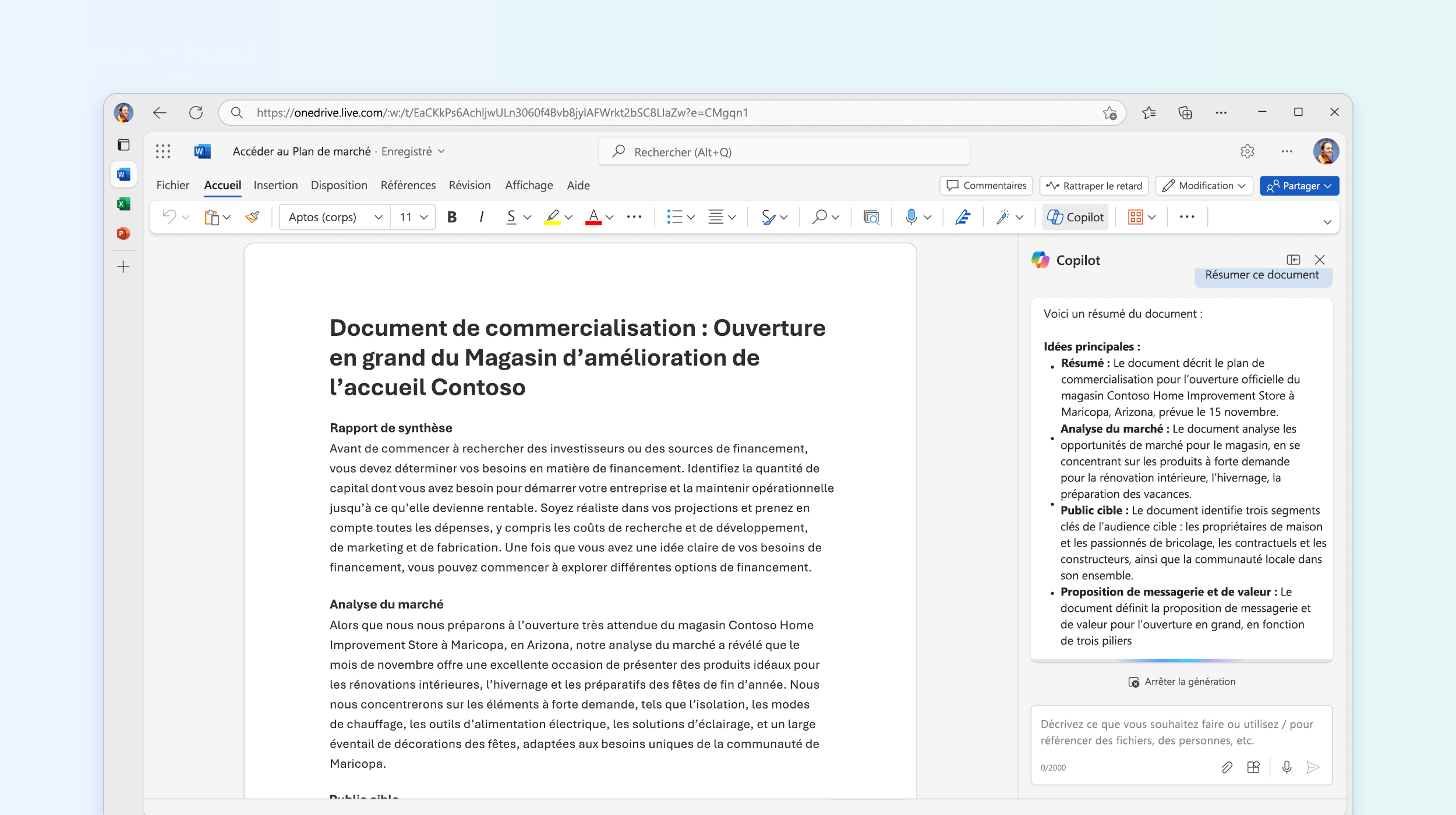Switch to the Références tab
Image resolution: width=1456 pixels, height=815 pixels.
(x=408, y=185)
